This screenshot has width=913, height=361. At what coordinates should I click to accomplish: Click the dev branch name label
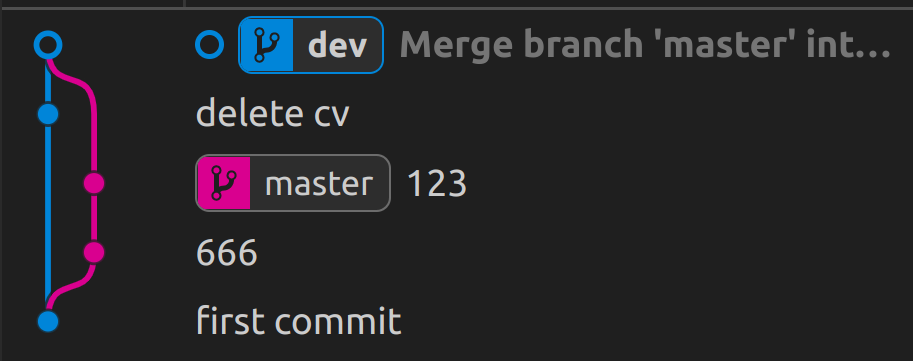pos(338,45)
